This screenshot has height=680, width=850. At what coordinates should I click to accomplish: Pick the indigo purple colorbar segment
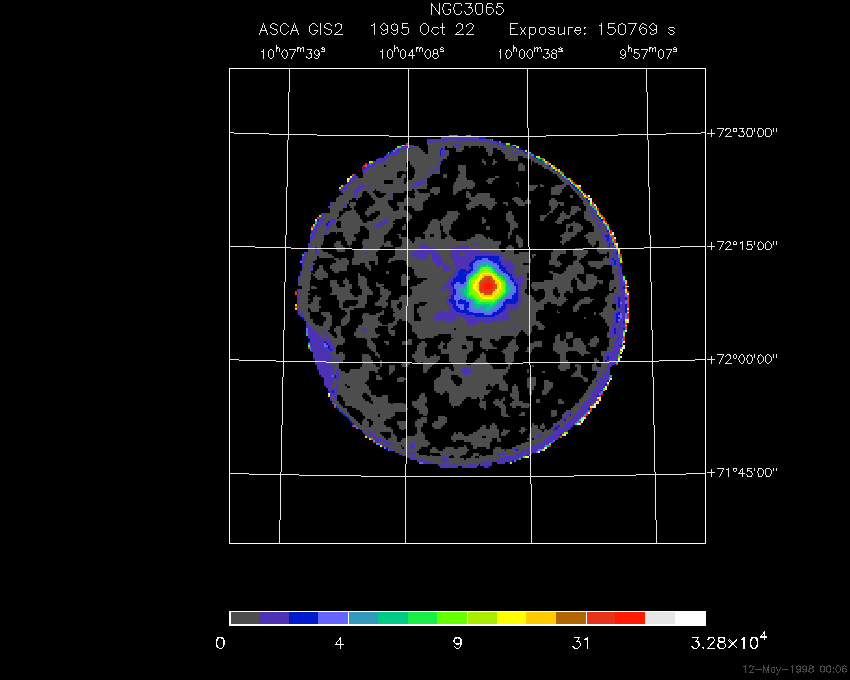(x=274, y=618)
